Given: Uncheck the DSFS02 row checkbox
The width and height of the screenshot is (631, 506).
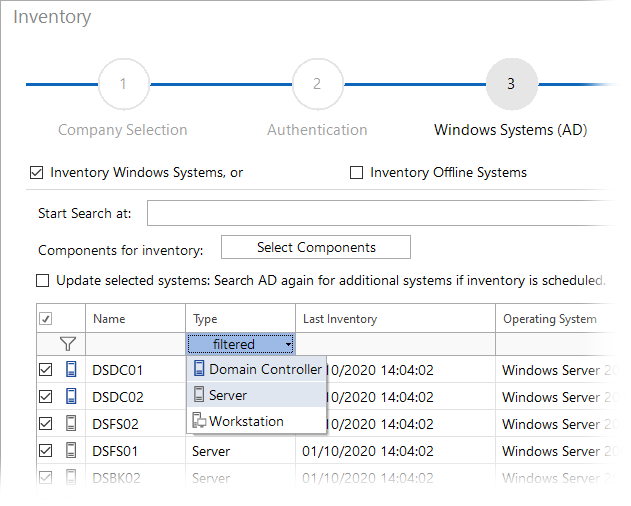Looking at the screenshot, I should coord(45,423).
